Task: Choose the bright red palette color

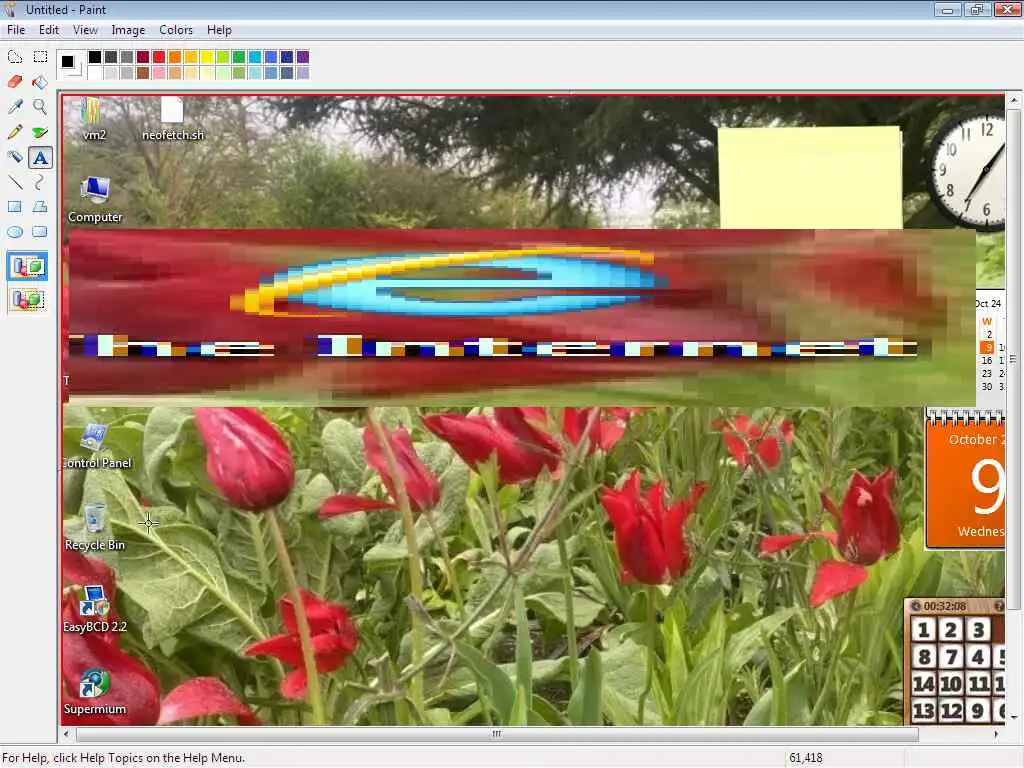Action: pyautogui.click(x=159, y=57)
